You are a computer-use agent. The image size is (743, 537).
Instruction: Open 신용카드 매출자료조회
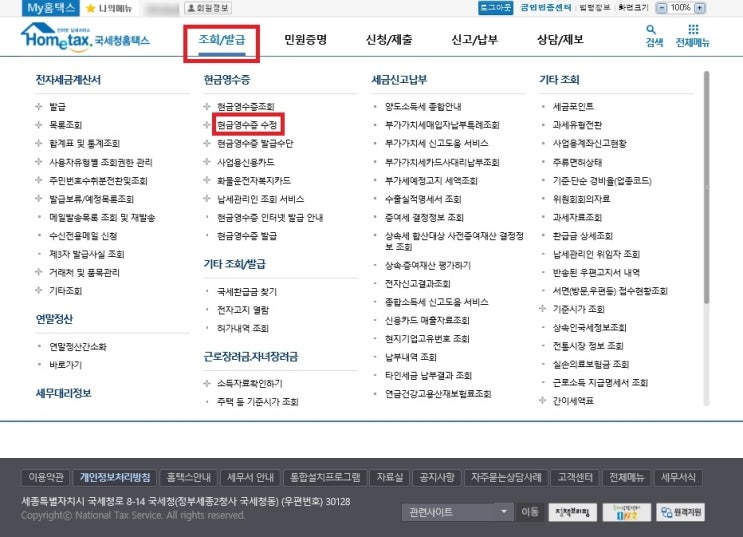tap(427, 320)
